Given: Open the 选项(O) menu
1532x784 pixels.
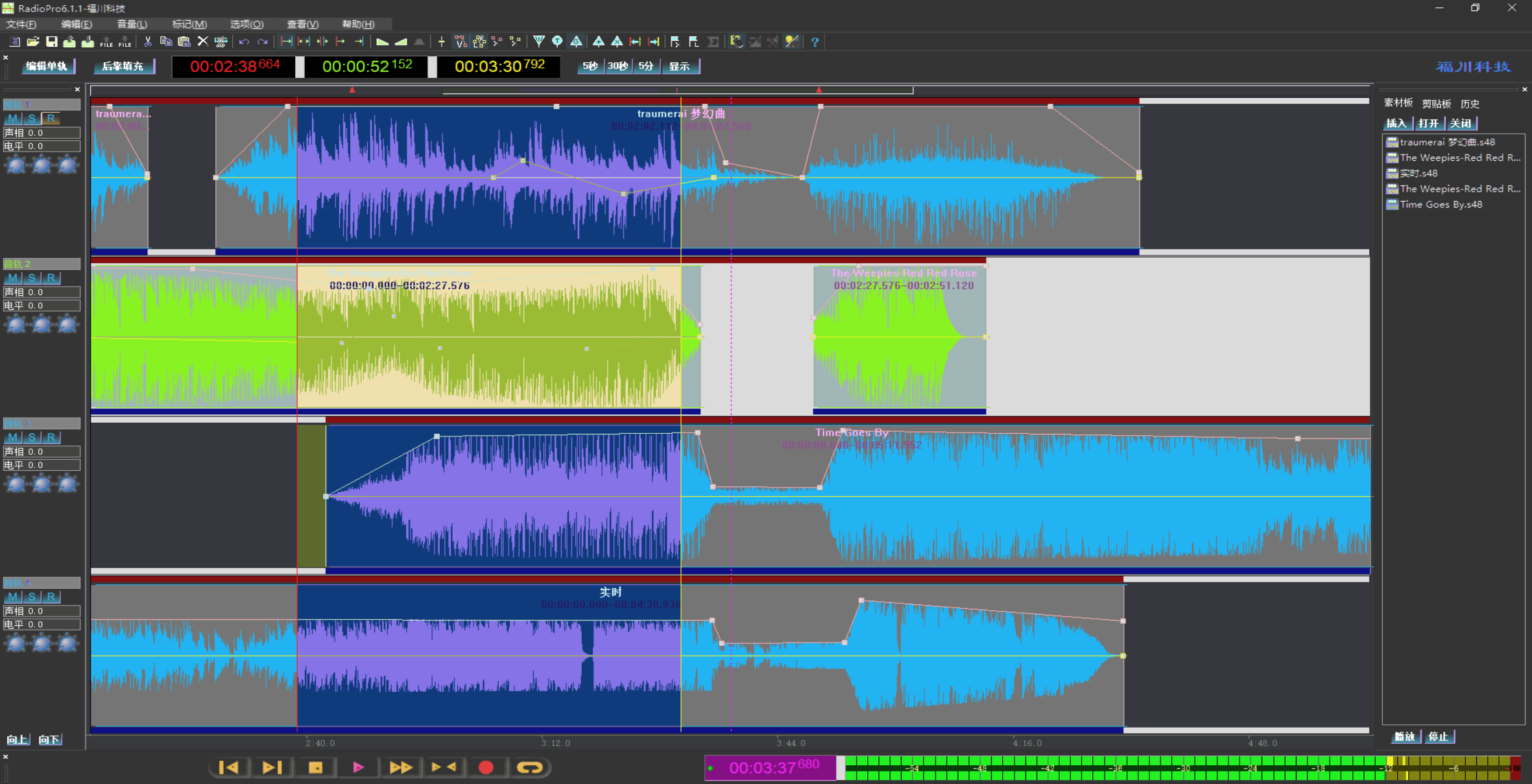Looking at the screenshot, I should [246, 24].
